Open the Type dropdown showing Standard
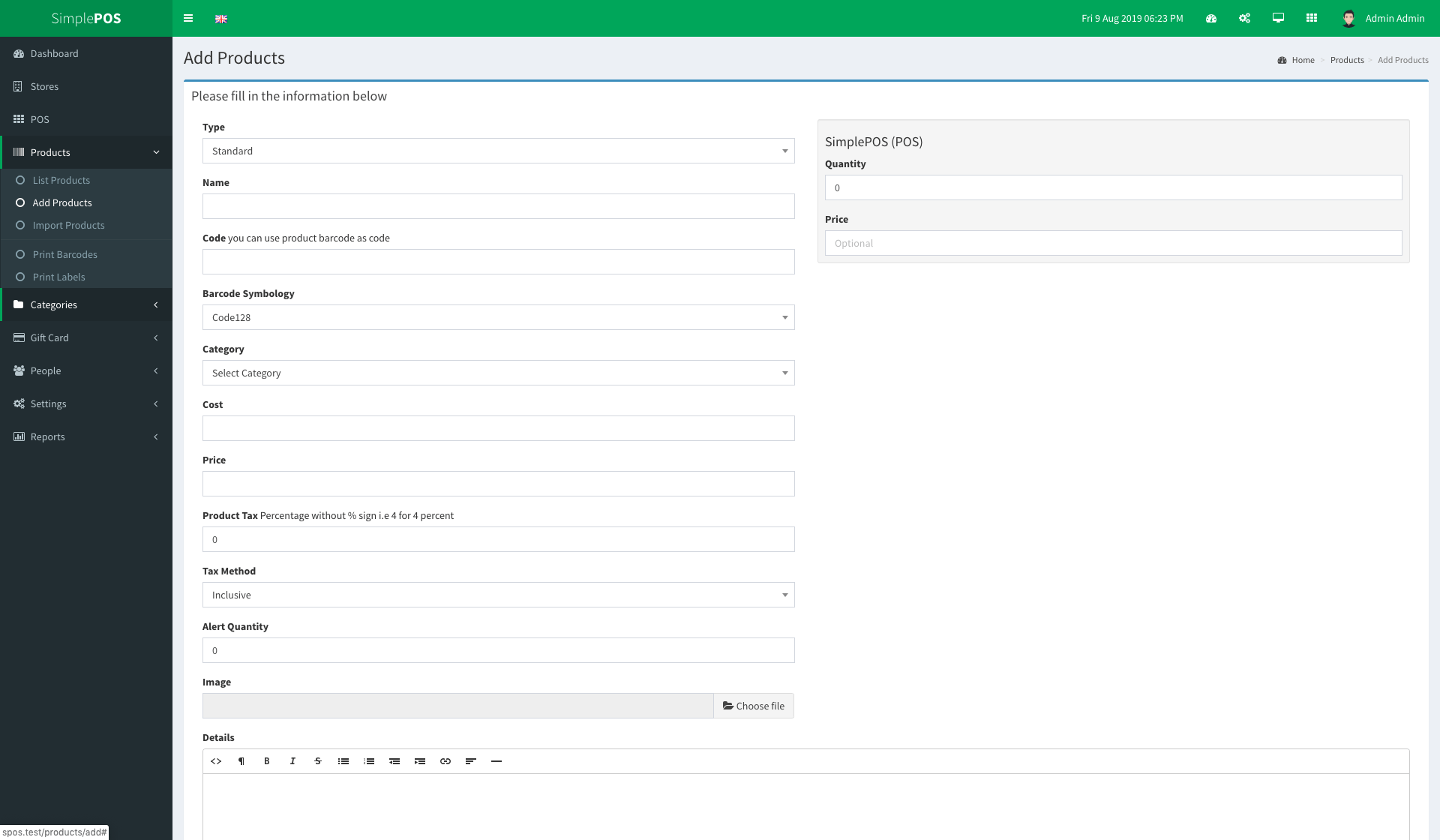This screenshot has width=1440, height=840. click(499, 151)
